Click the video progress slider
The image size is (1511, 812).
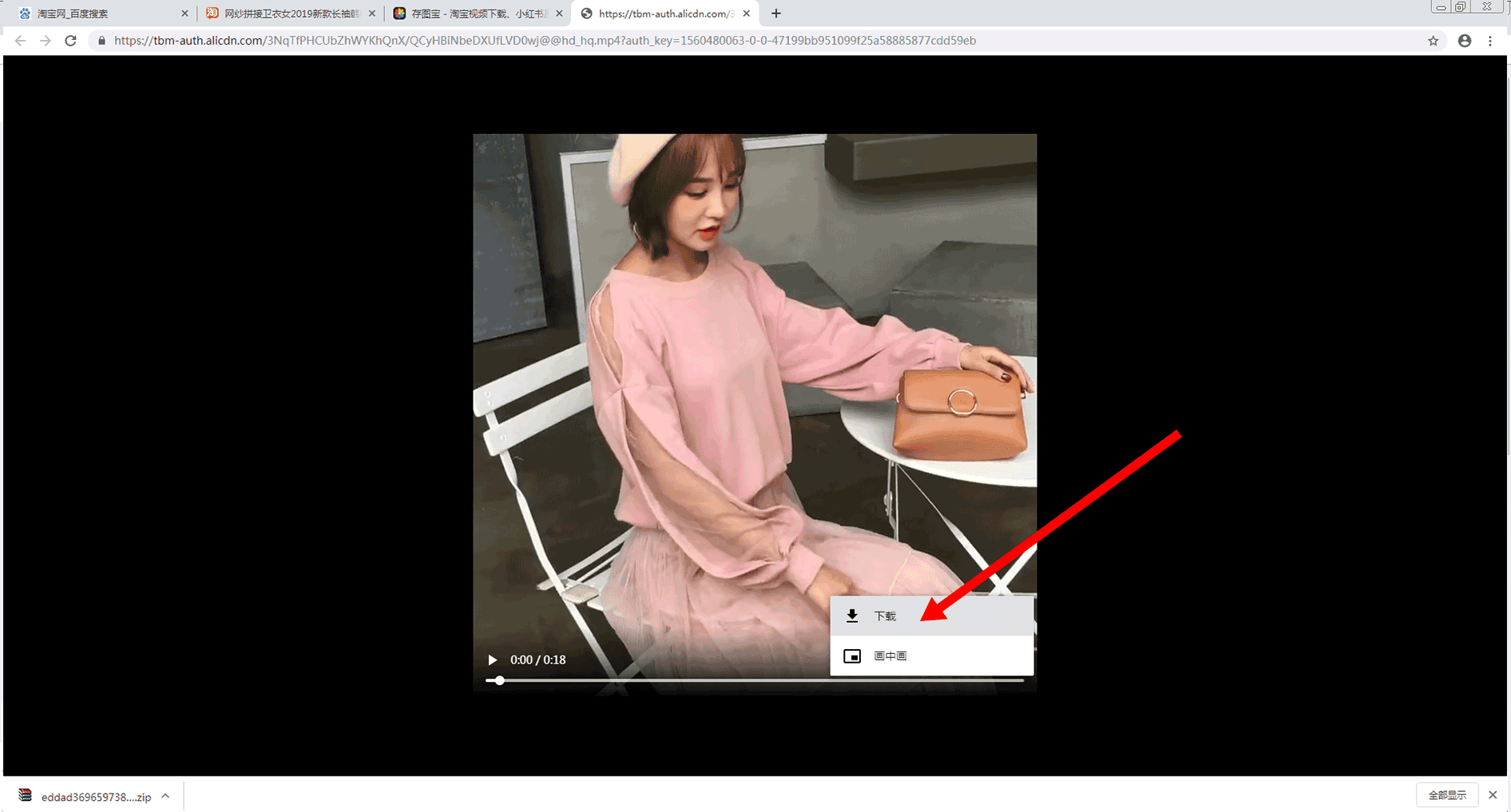[754, 680]
